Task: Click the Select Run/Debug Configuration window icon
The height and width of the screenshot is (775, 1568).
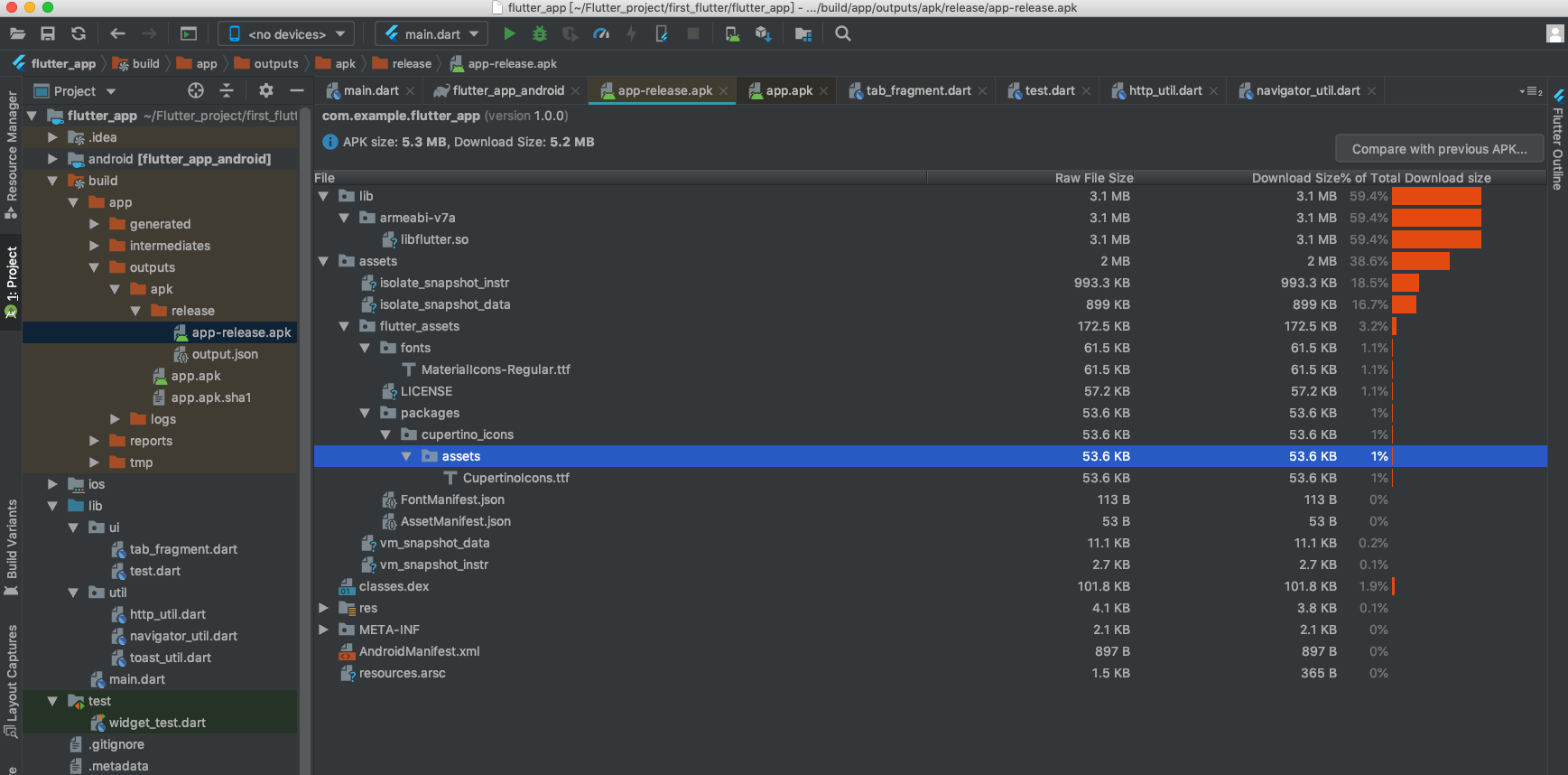Action: [189, 34]
